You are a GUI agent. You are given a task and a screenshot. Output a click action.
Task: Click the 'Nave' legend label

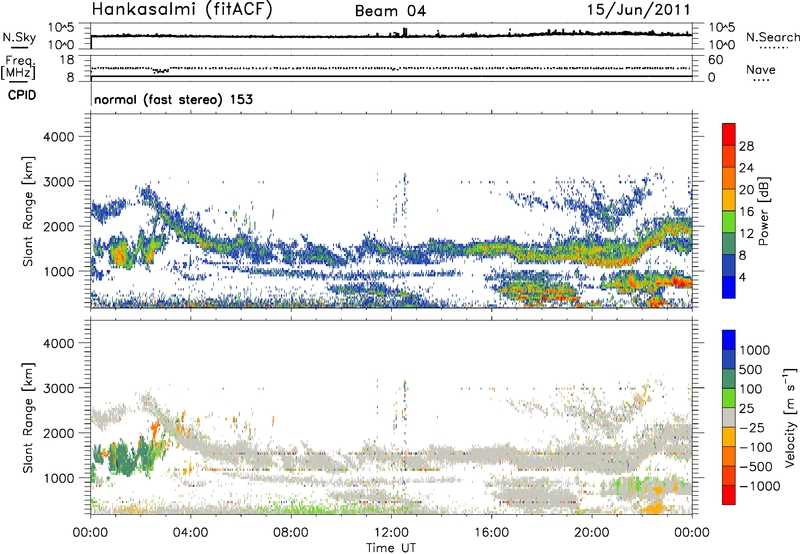[x=761, y=69]
